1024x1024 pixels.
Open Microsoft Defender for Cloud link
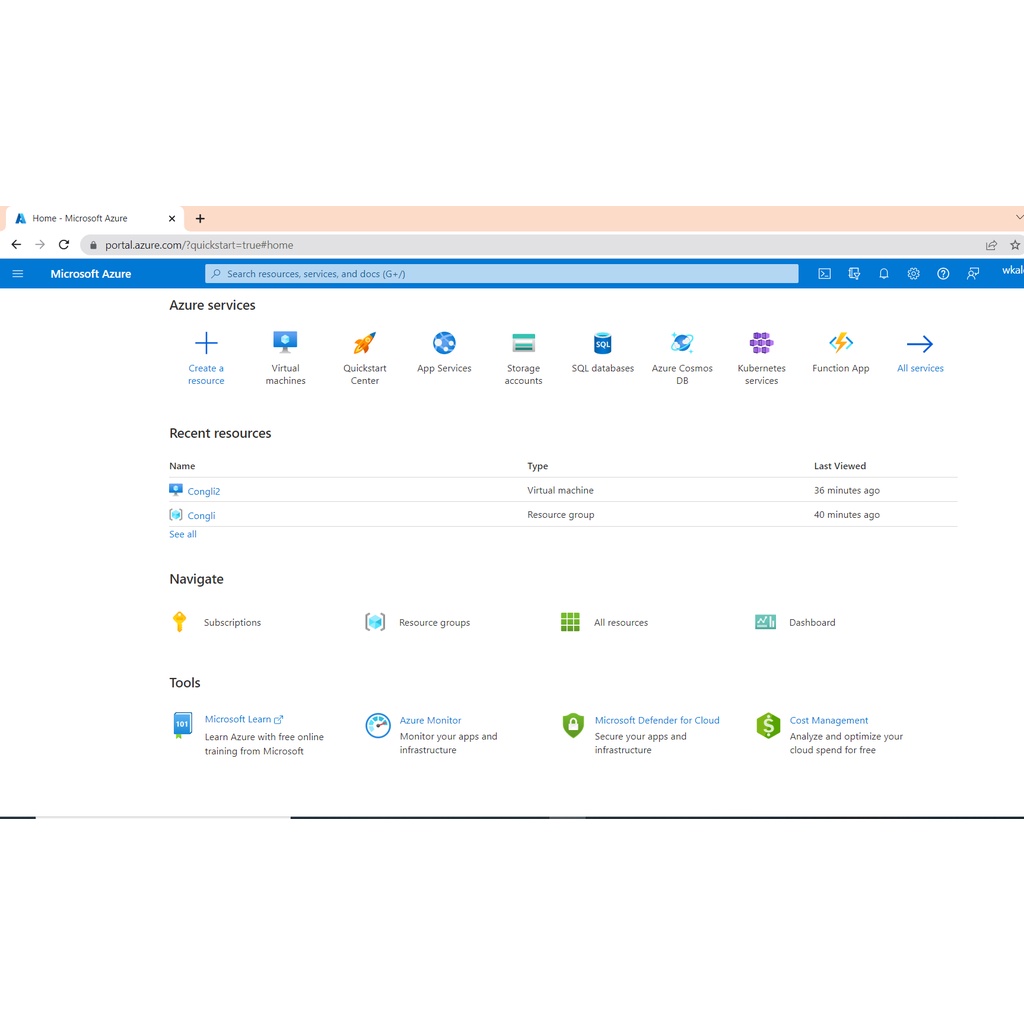(657, 720)
